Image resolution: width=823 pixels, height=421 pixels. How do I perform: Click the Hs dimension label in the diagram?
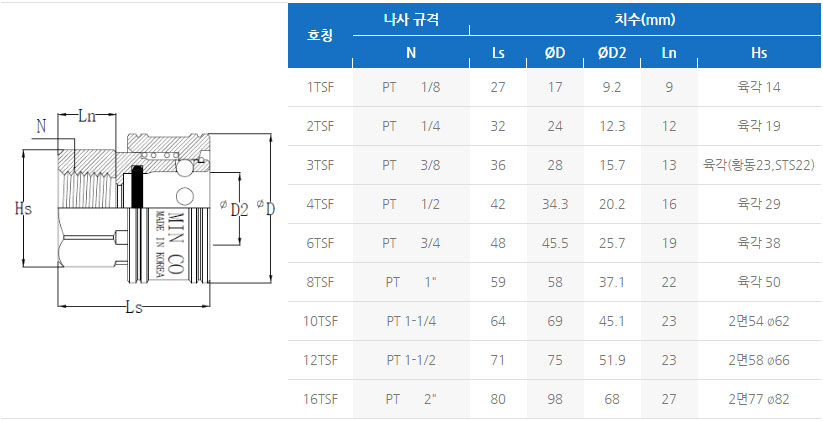pyautogui.click(x=24, y=209)
